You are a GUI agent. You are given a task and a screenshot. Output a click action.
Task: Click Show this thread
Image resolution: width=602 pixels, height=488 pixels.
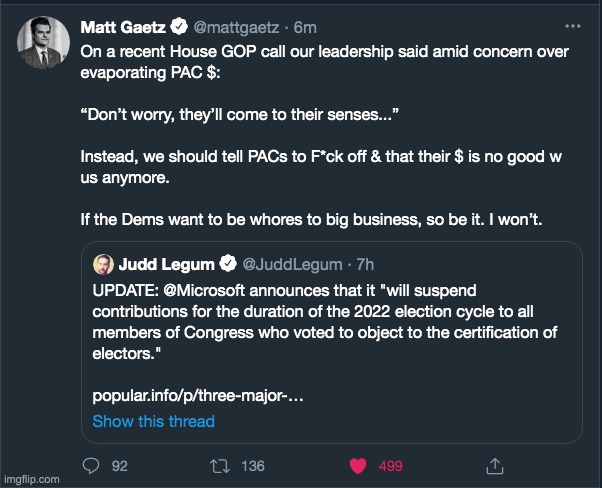click(x=153, y=421)
